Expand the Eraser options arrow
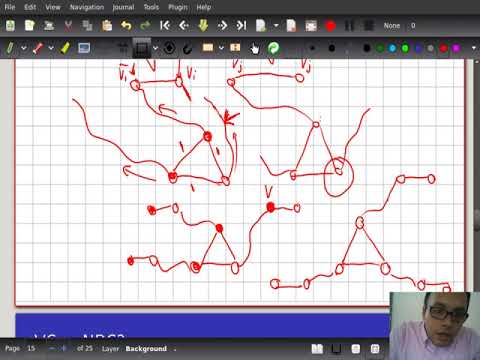Image resolution: width=480 pixels, height=360 pixels. [51, 48]
